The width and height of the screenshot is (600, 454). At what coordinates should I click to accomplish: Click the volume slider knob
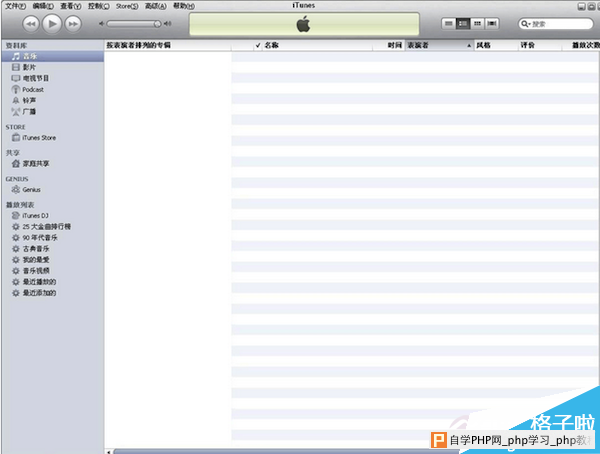pos(157,24)
